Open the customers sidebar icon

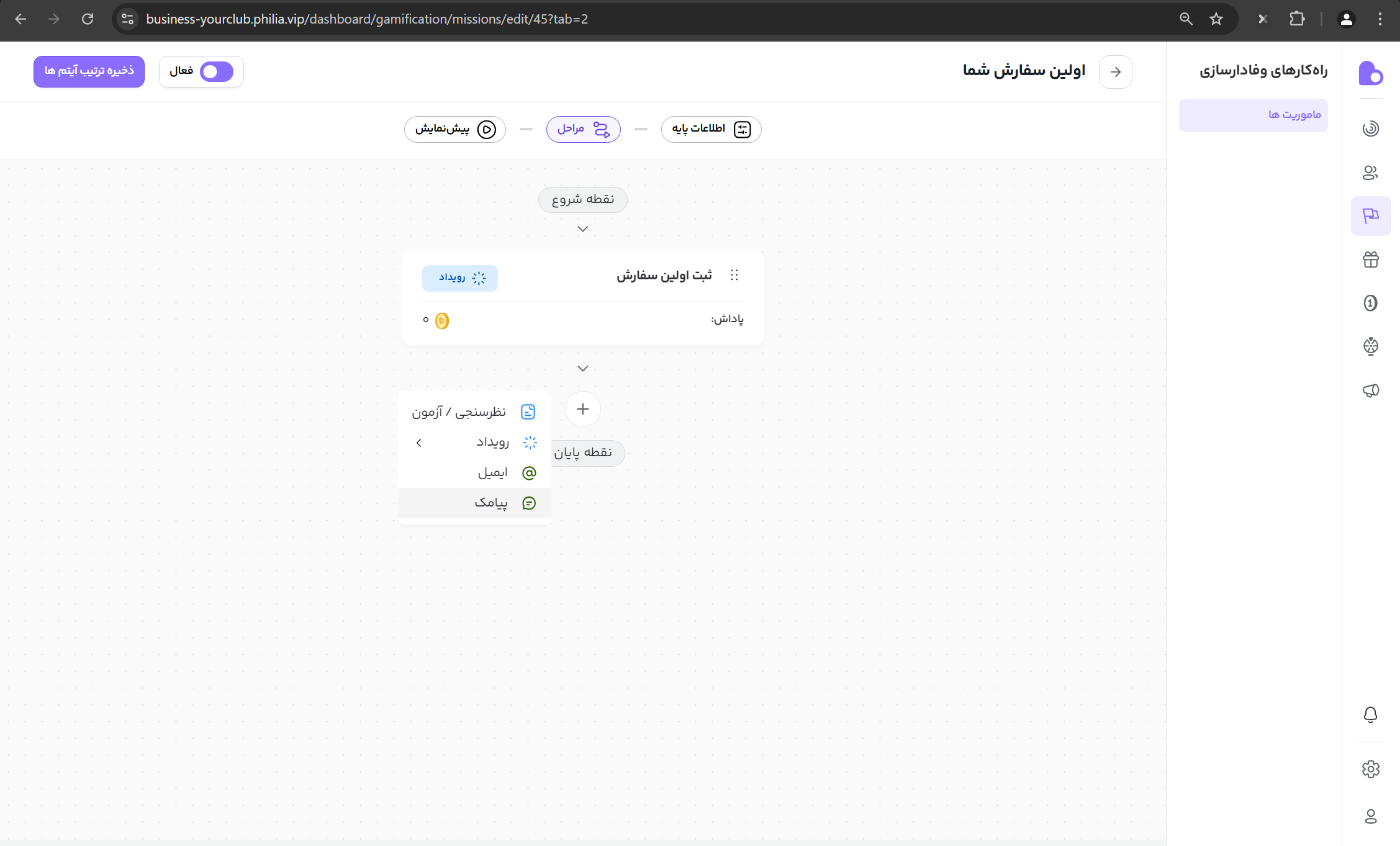1370,173
